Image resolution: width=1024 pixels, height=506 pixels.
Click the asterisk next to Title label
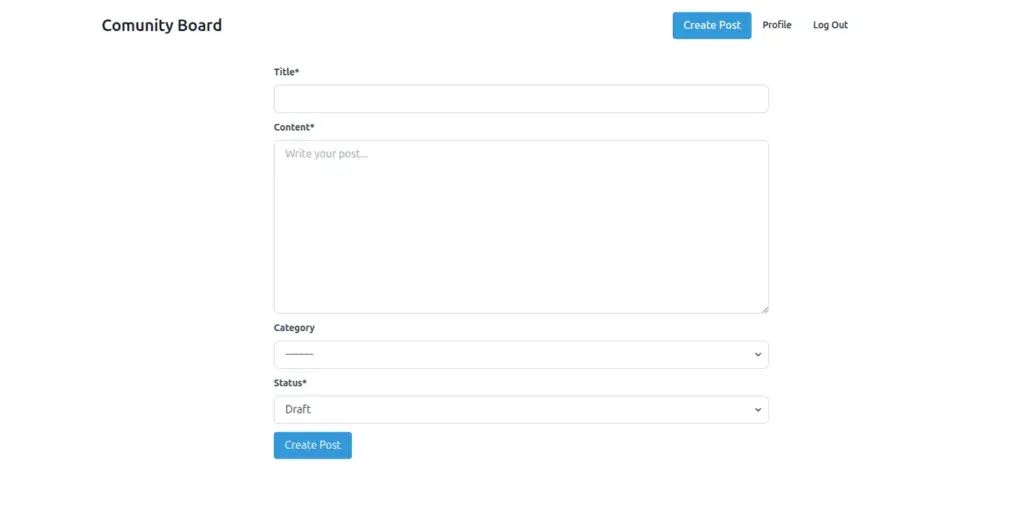[x=297, y=72]
